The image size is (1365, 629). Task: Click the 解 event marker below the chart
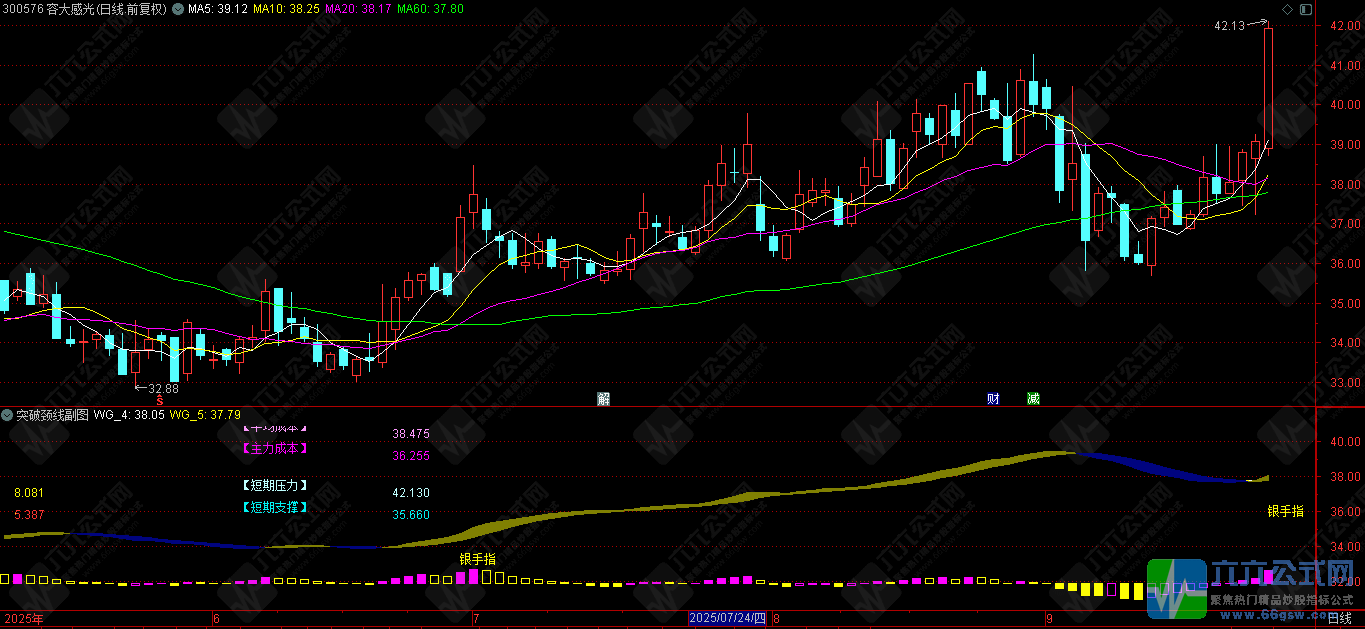tap(603, 399)
